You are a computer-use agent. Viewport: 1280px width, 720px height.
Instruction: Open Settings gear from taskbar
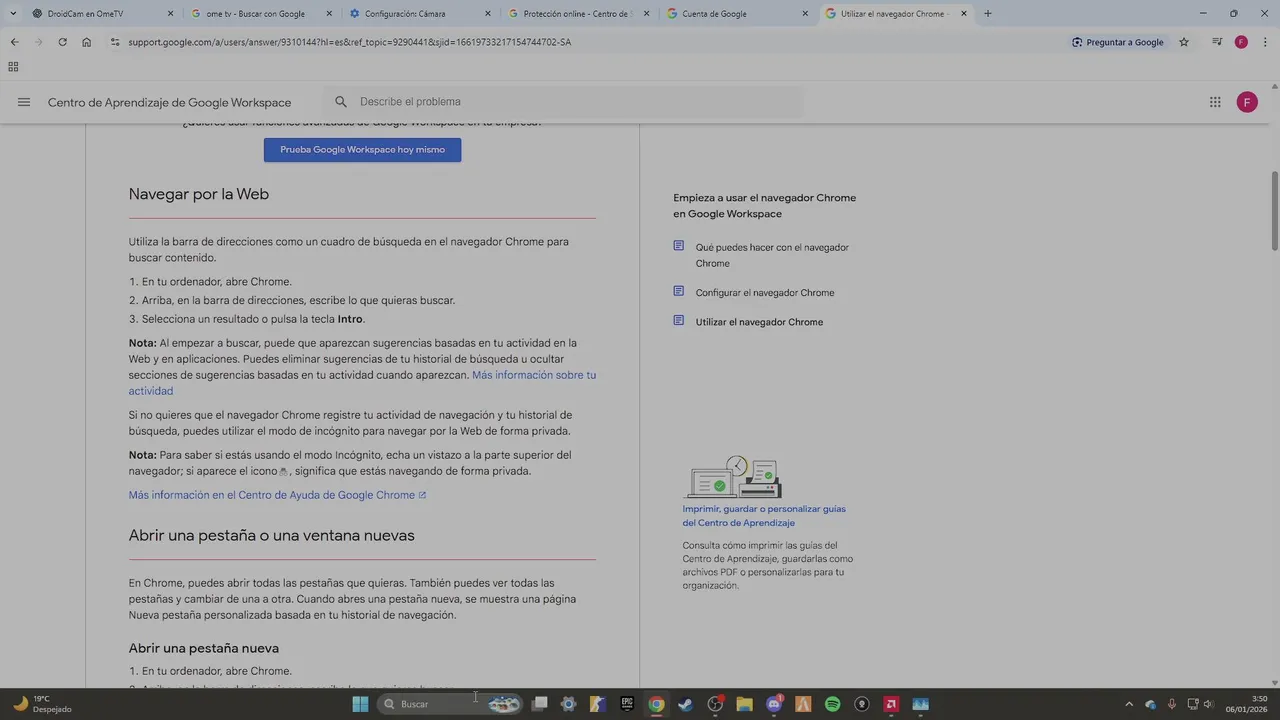pos(568,704)
